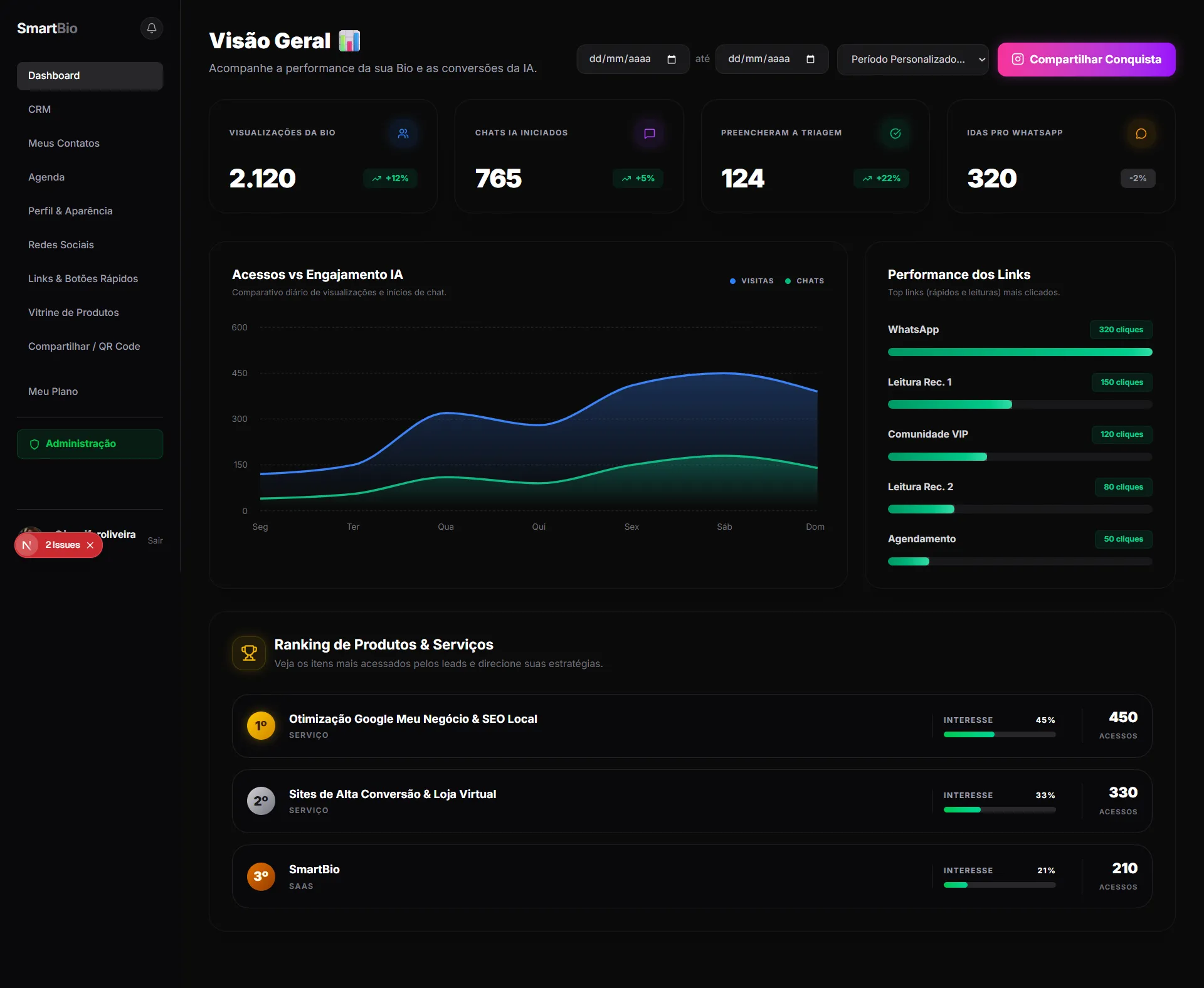Select the SmartBio SAAS ranking row

coord(692,876)
